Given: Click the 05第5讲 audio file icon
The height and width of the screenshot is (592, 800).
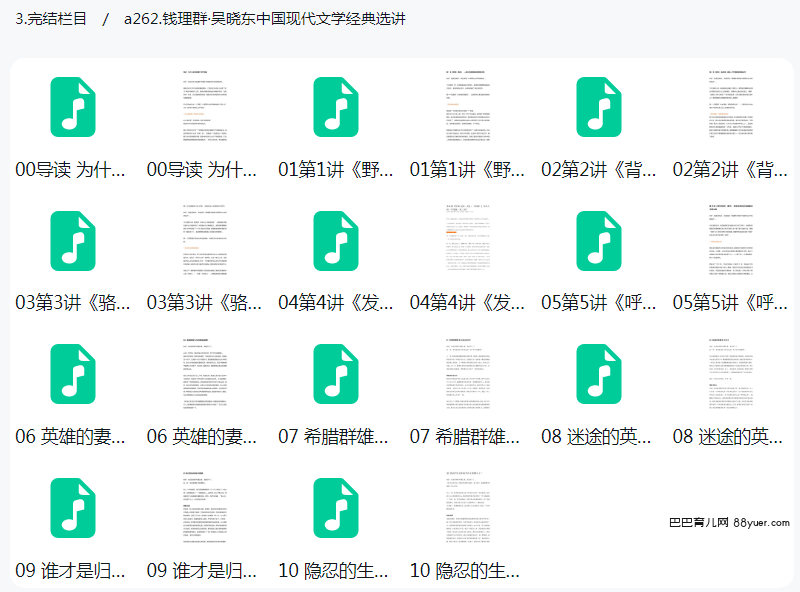Looking at the screenshot, I should coord(599,241).
